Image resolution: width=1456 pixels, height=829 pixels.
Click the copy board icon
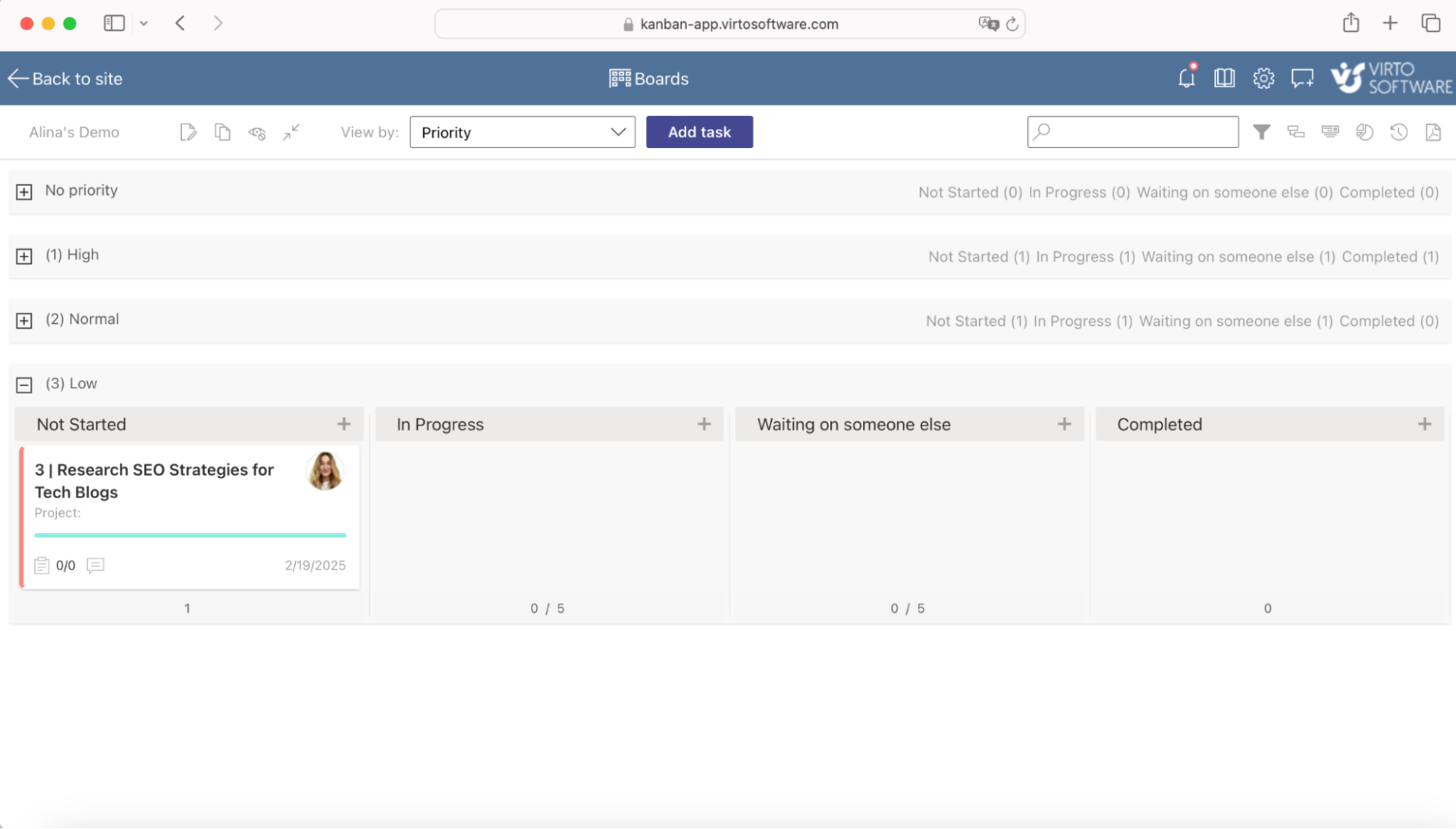click(x=222, y=131)
